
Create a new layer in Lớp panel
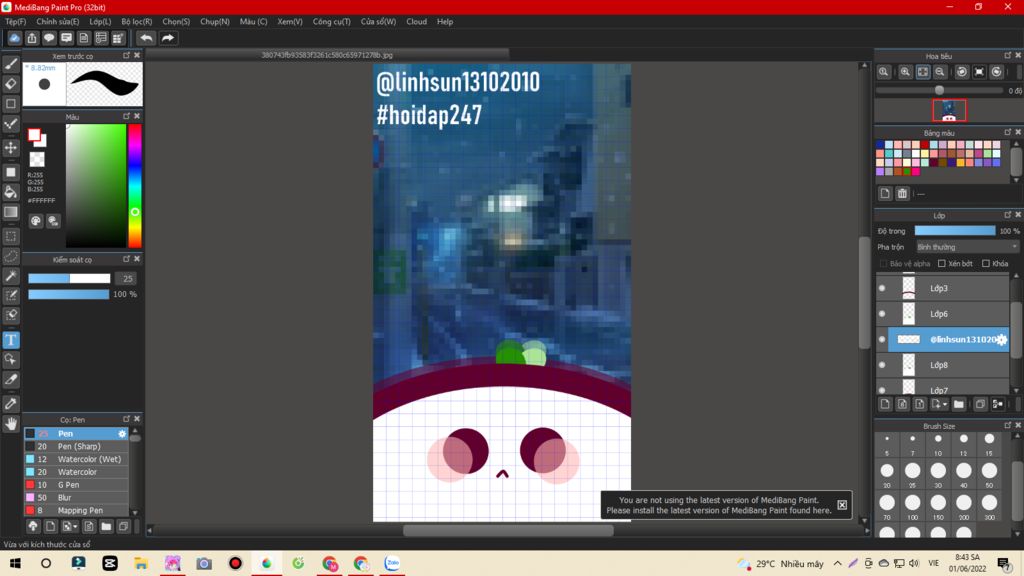(885, 404)
